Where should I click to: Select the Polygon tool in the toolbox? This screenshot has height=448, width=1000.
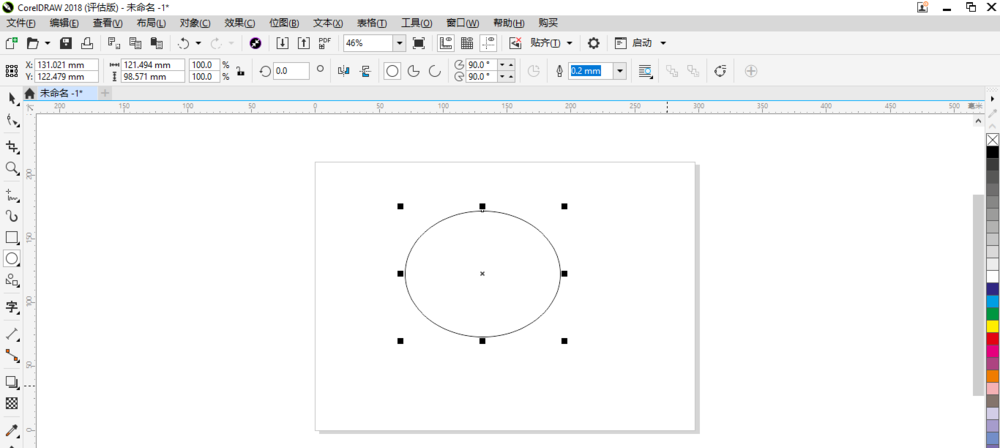click(x=11, y=280)
